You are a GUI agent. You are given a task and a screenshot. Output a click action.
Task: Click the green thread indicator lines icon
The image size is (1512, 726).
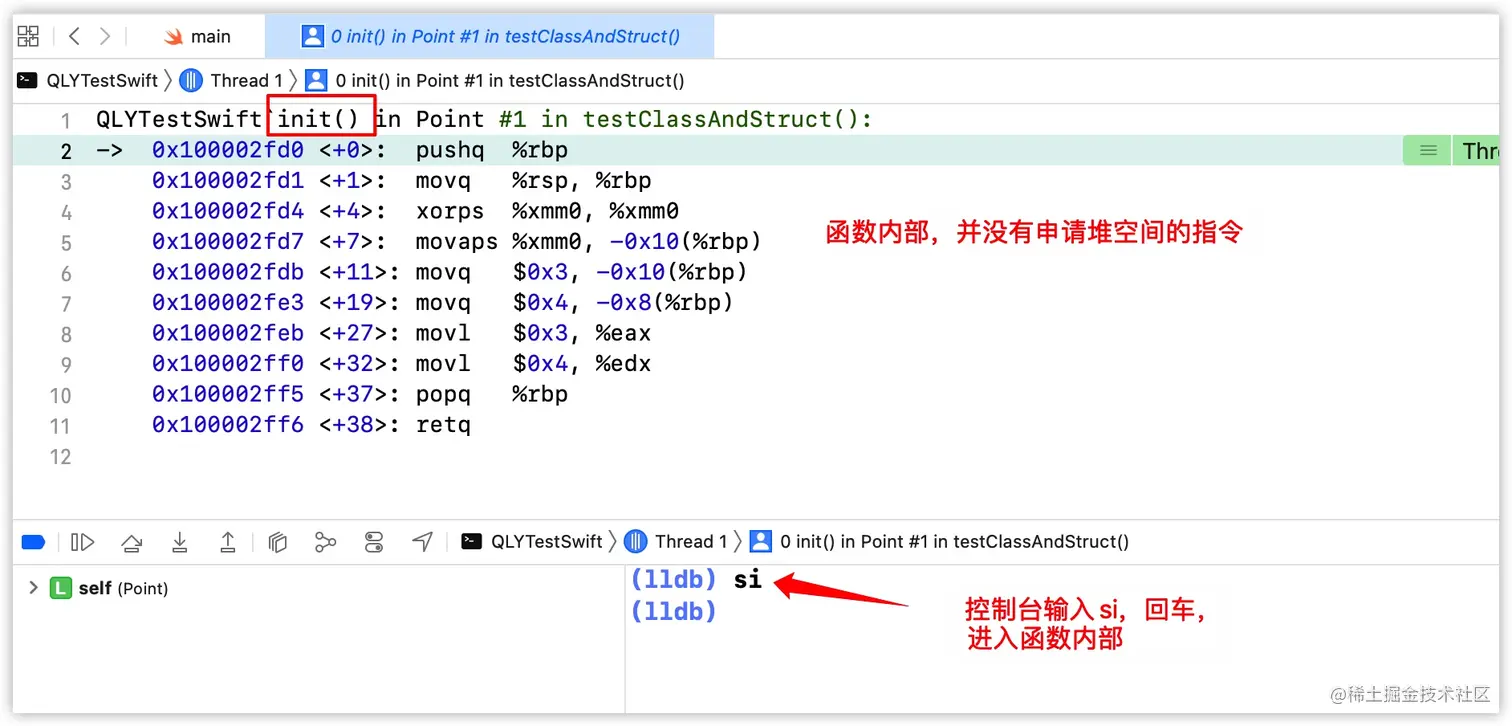1428,151
